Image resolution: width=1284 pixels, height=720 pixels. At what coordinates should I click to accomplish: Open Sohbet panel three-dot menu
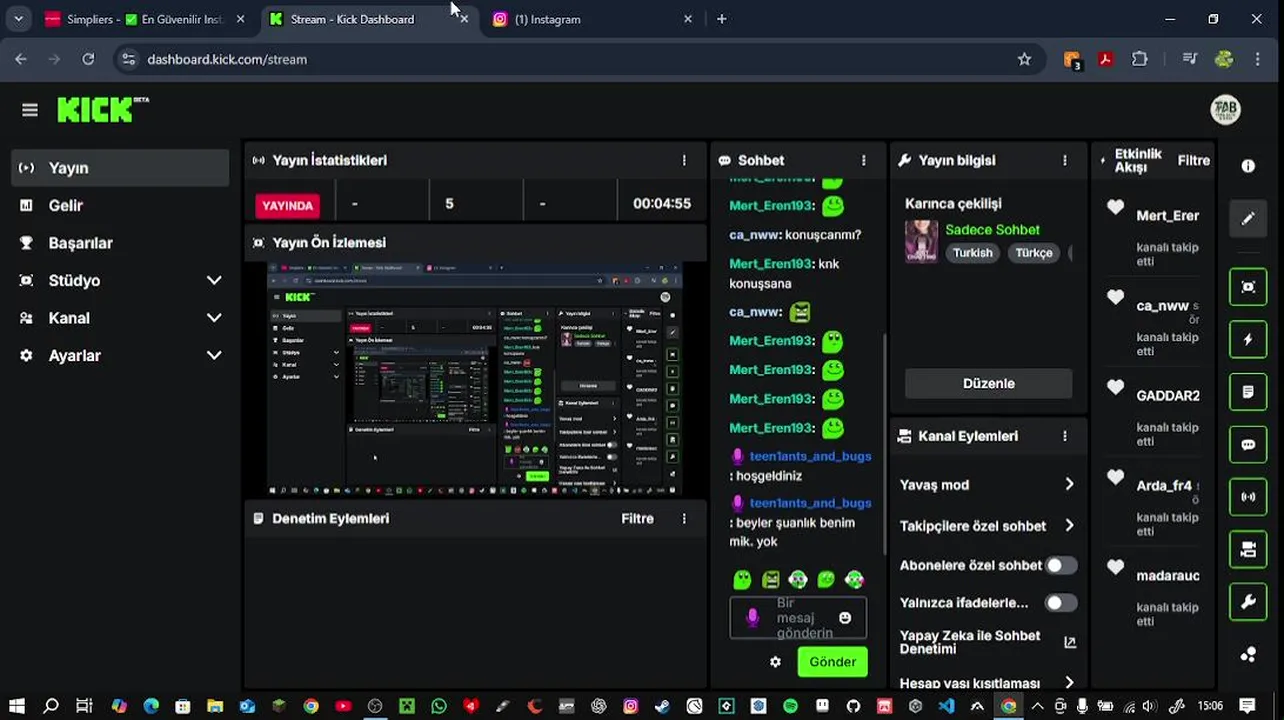pos(864,160)
